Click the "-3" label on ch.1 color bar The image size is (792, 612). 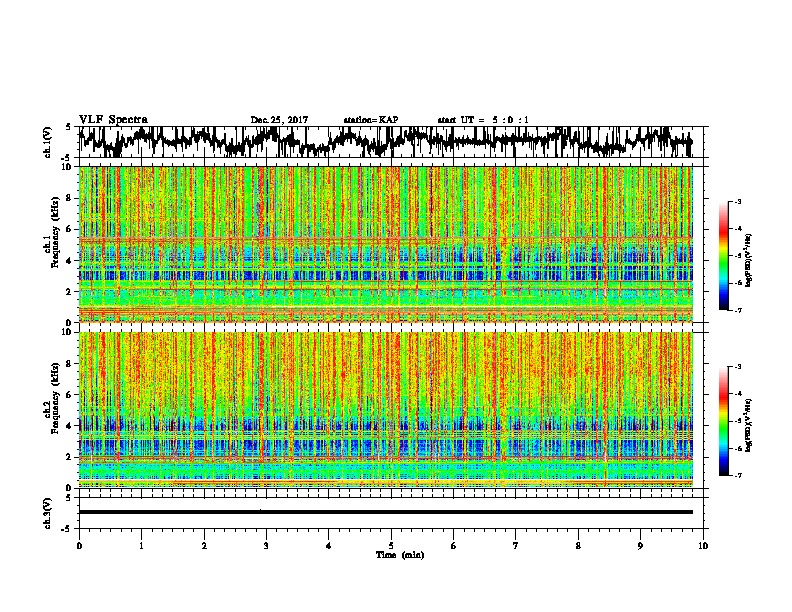point(738,202)
